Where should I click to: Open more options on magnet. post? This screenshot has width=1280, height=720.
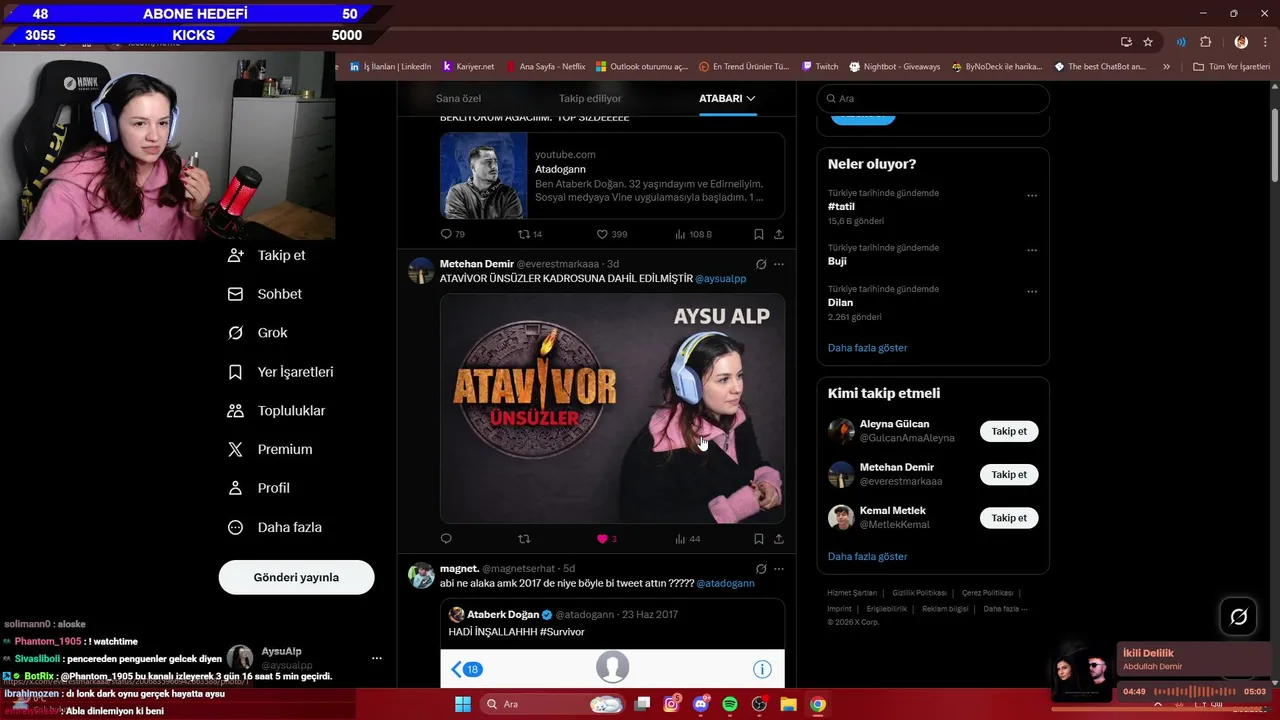coord(779,569)
